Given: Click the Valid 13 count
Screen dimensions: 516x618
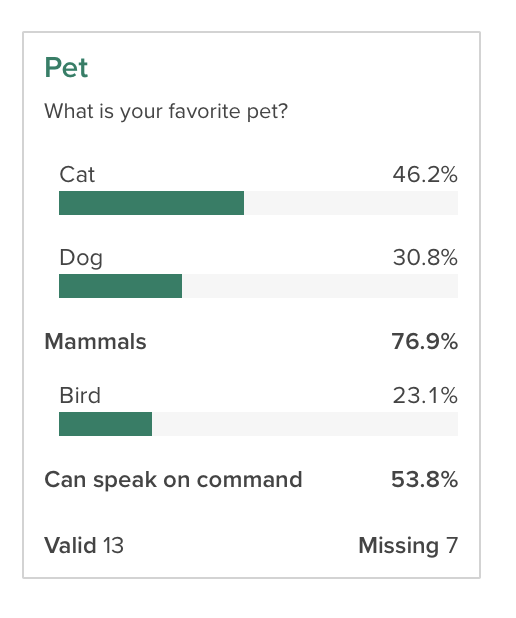Looking at the screenshot, I should [84, 545].
